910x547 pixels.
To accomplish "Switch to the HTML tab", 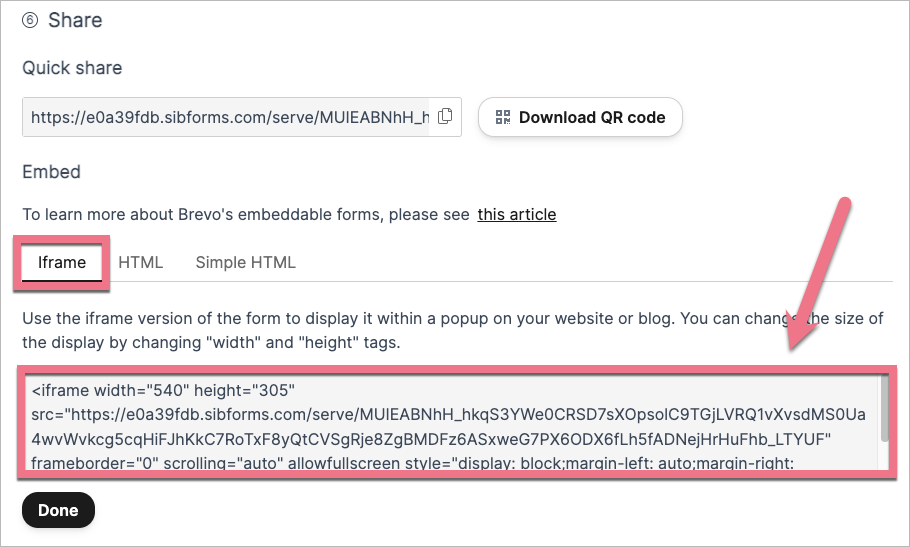I will [141, 263].
